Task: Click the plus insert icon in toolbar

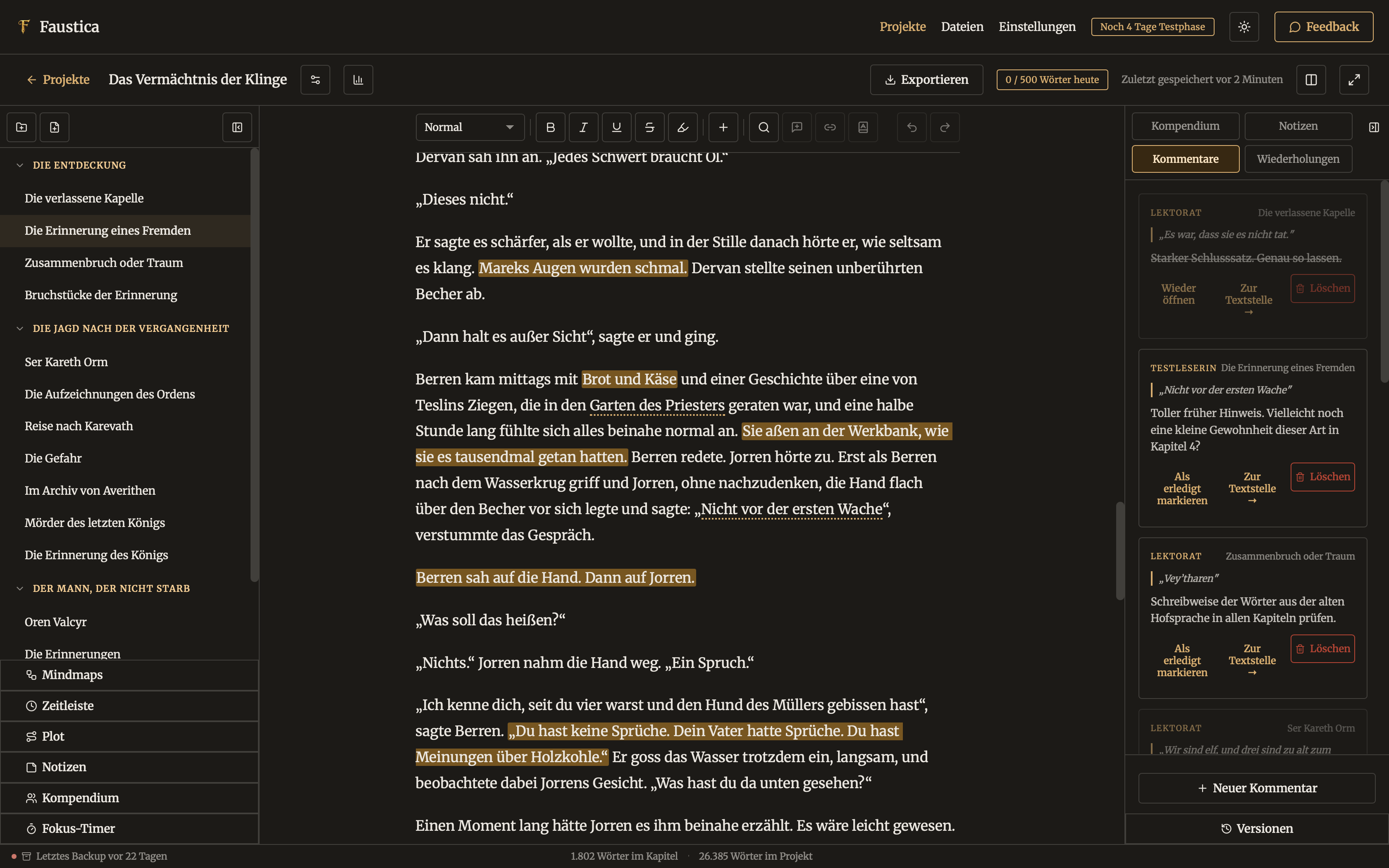Action: click(723, 127)
